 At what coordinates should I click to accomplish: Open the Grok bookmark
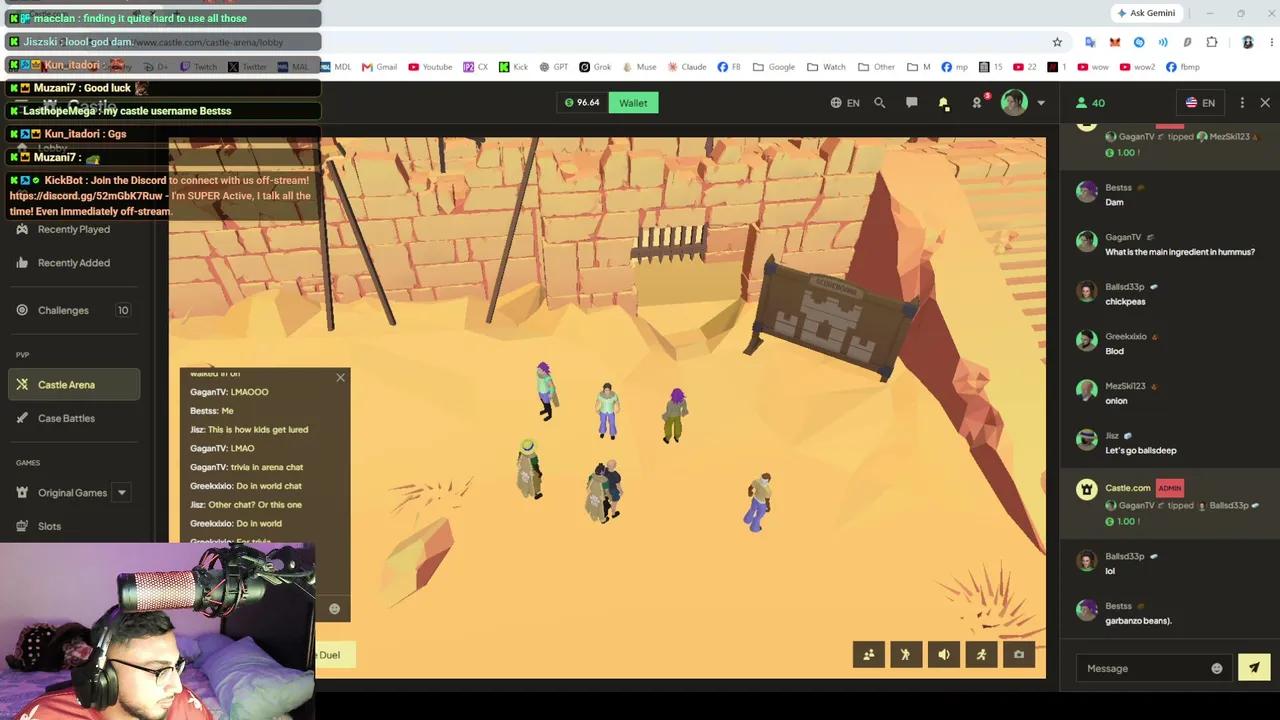click(x=595, y=67)
